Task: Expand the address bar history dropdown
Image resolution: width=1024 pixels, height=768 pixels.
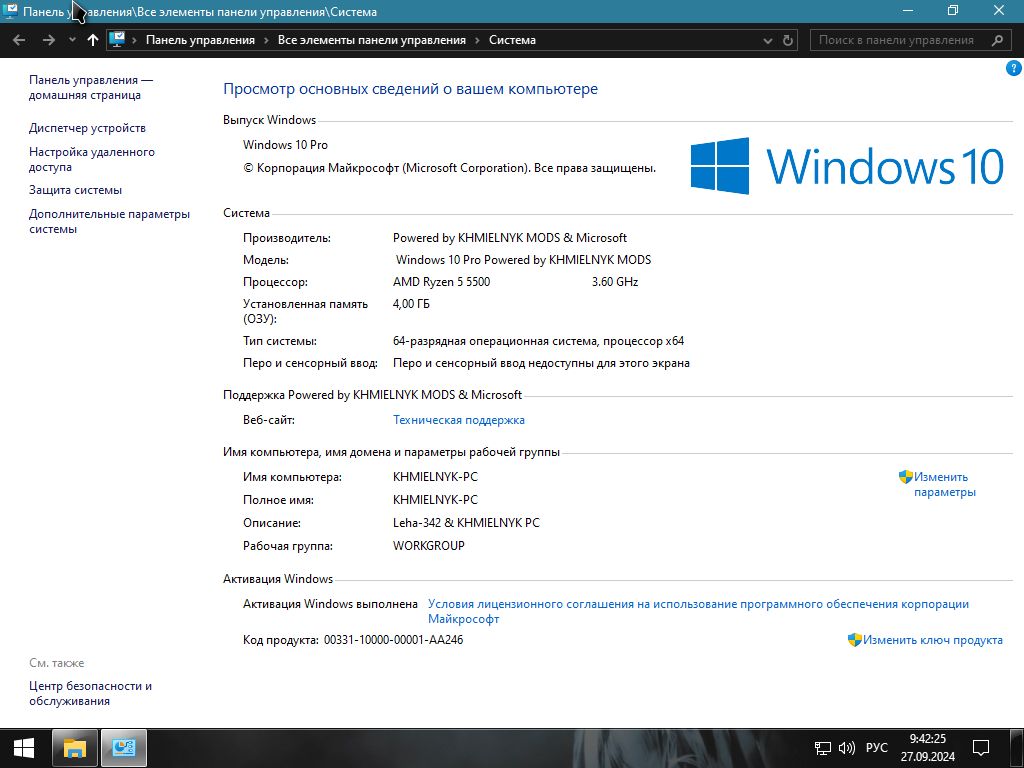Action: pos(768,40)
